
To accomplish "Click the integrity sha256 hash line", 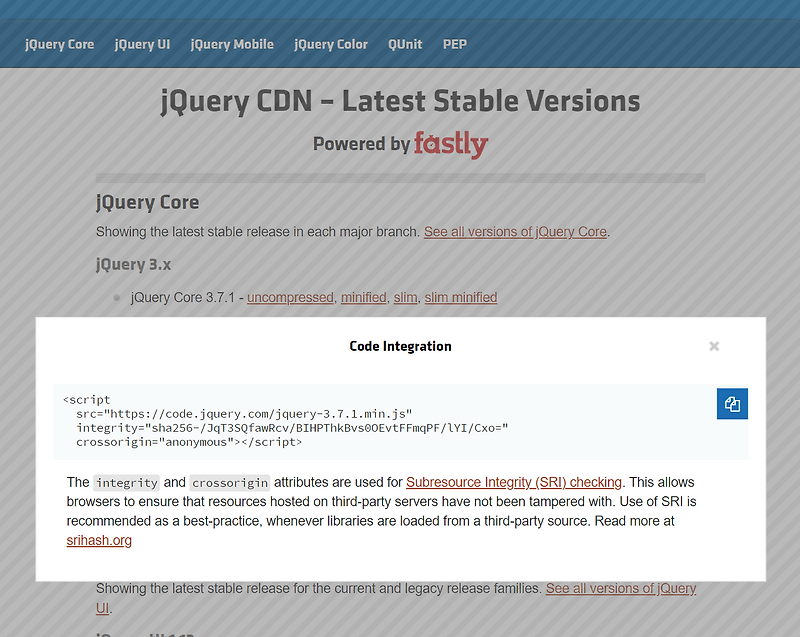I will 292,428.
